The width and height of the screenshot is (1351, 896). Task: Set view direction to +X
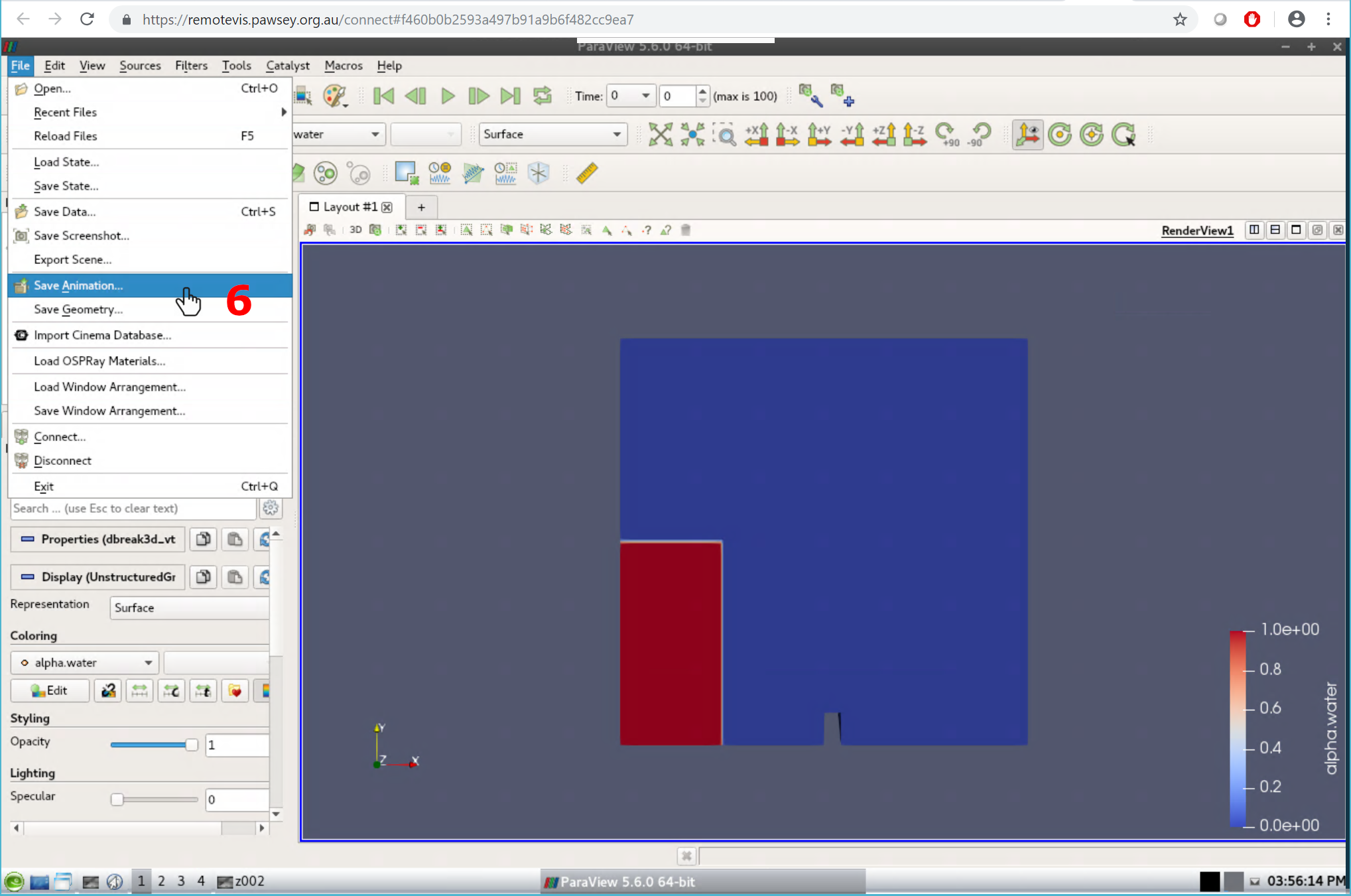pyautogui.click(x=757, y=135)
